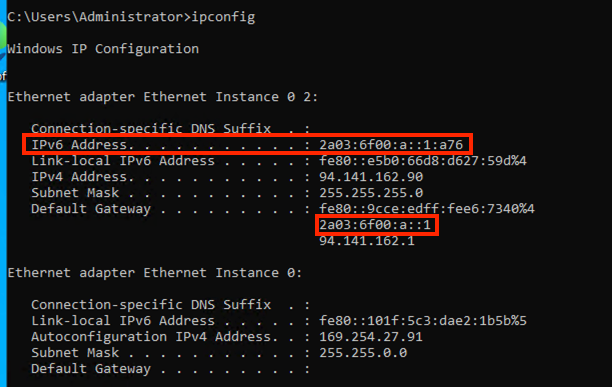Screen dimensions: 612x387
Task: Click subnet mask 255.255.0.0
Action: click(363, 353)
